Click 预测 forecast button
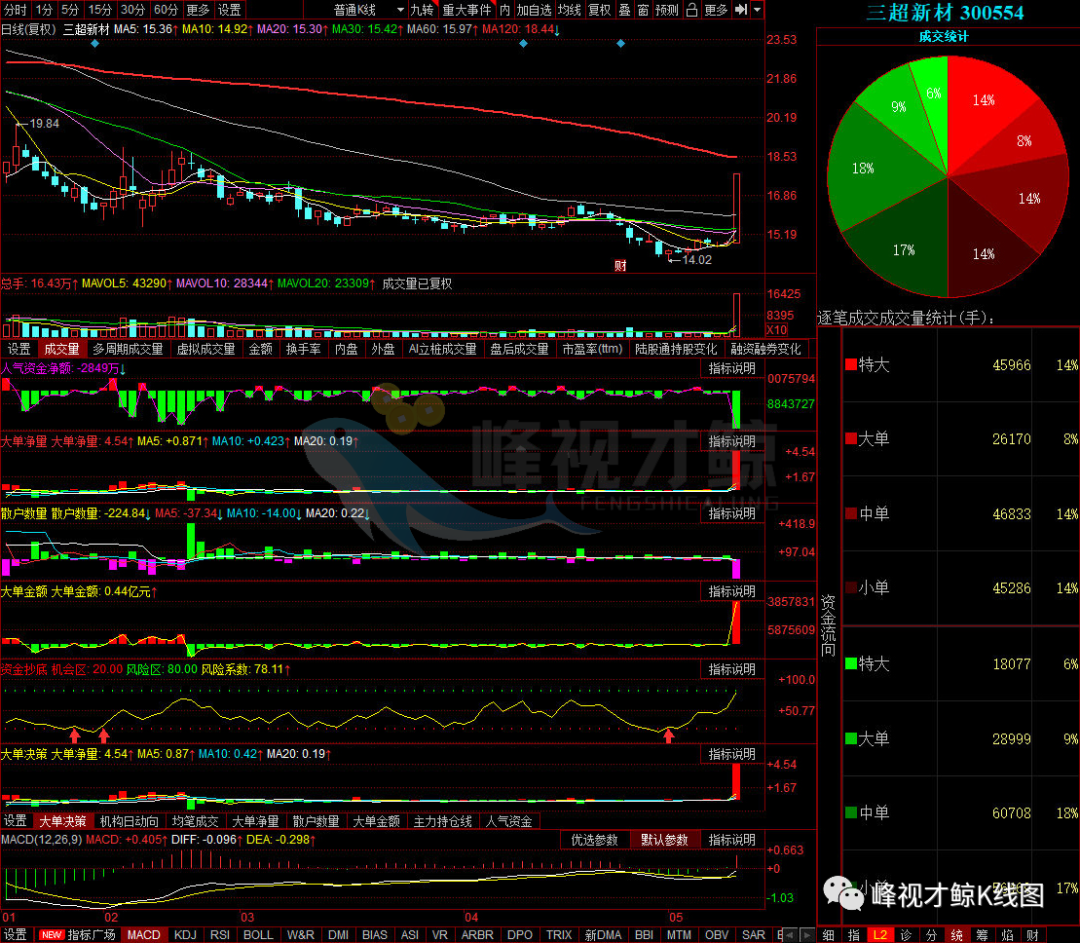The height and width of the screenshot is (943, 1080). point(667,10)
